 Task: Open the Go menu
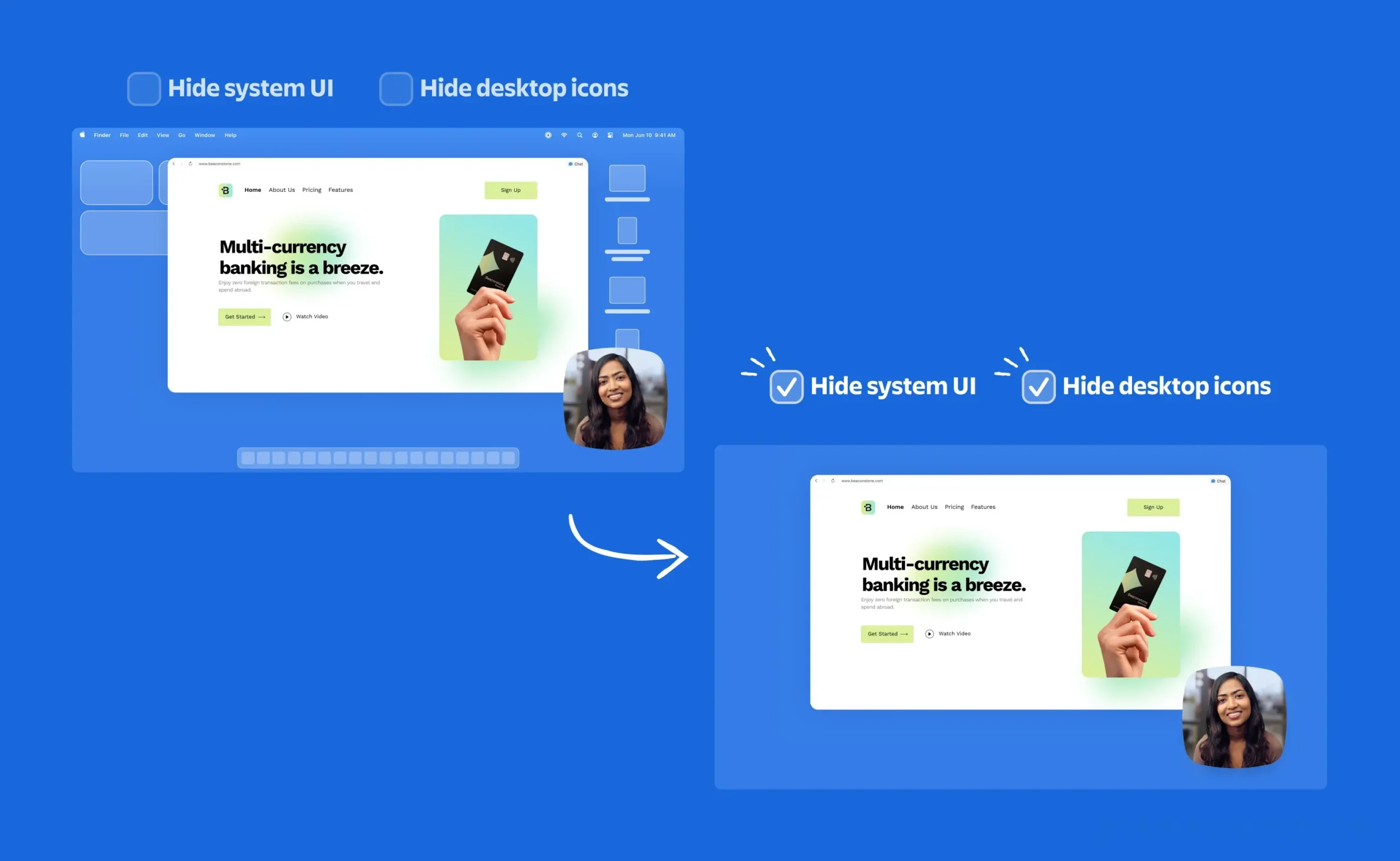182,135
